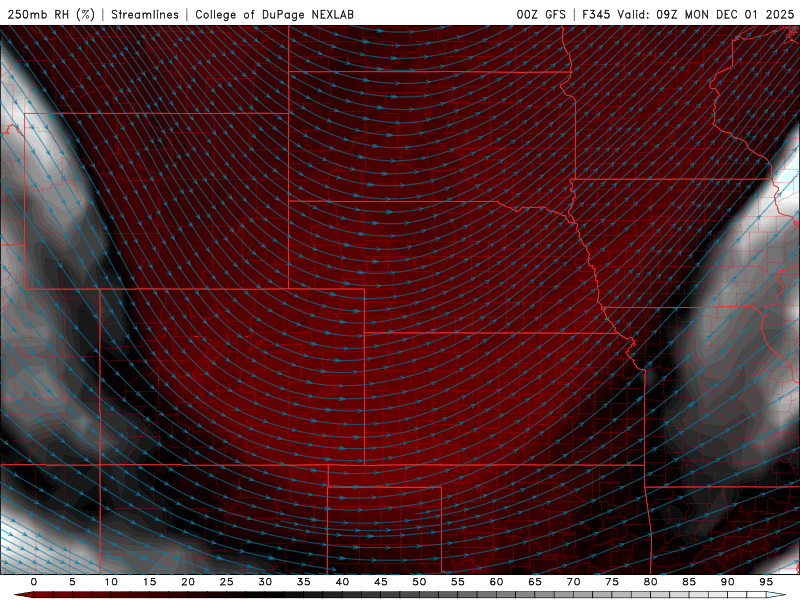
Task: Click the 10 tick label on the colorbar
Action: click(x=111, y=582)
